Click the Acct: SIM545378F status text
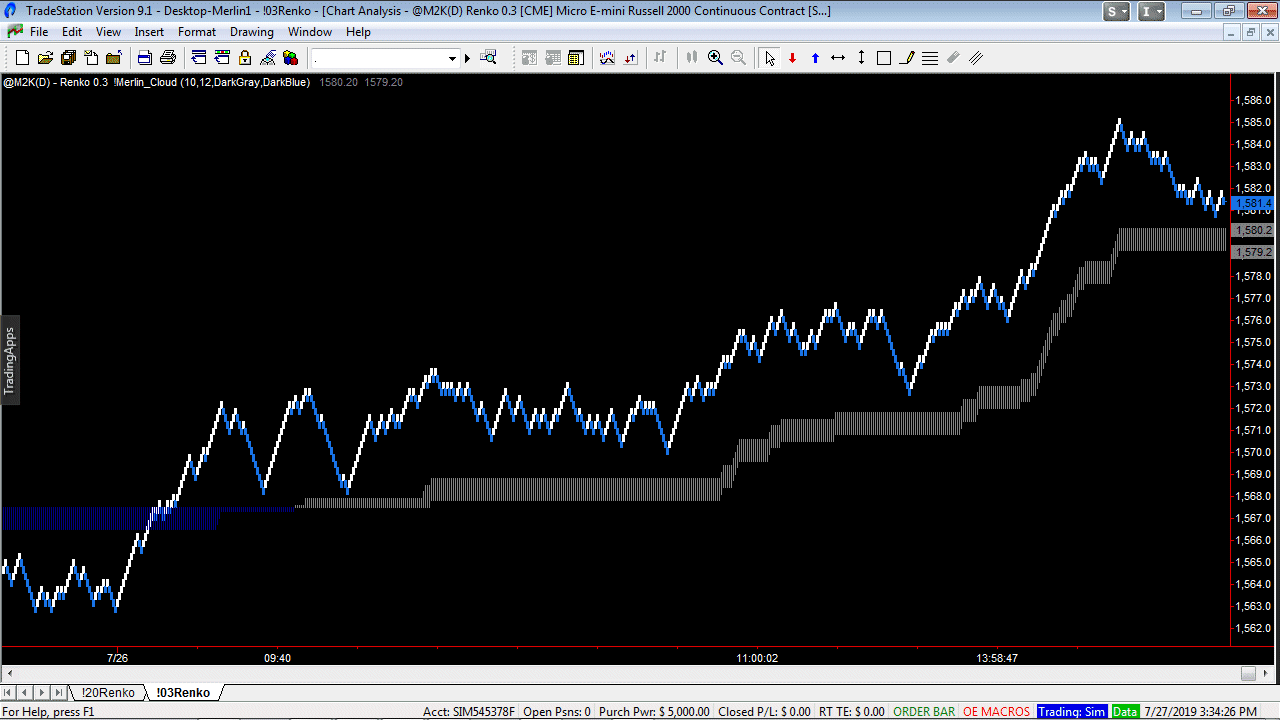Viewport: 1280px width, 720px height. coord(468,712)
